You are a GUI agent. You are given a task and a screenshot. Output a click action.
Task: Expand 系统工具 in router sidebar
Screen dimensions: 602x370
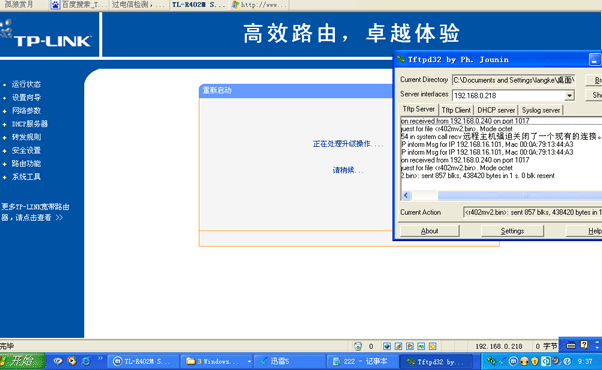coord(26,177)
